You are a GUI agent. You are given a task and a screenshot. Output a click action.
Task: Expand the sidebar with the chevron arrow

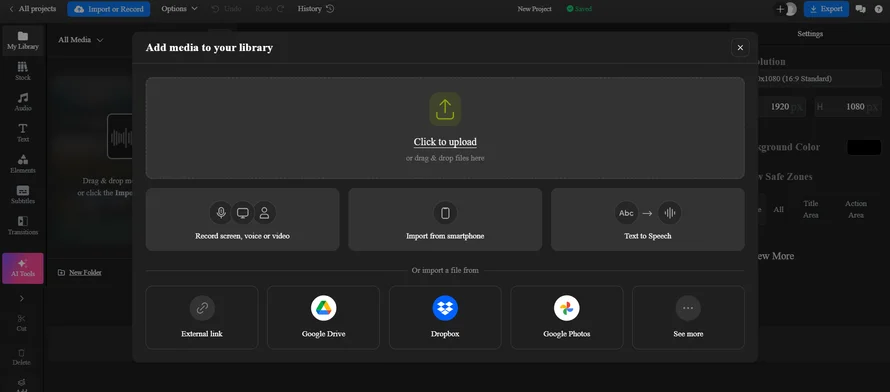[x=22, y=298]
